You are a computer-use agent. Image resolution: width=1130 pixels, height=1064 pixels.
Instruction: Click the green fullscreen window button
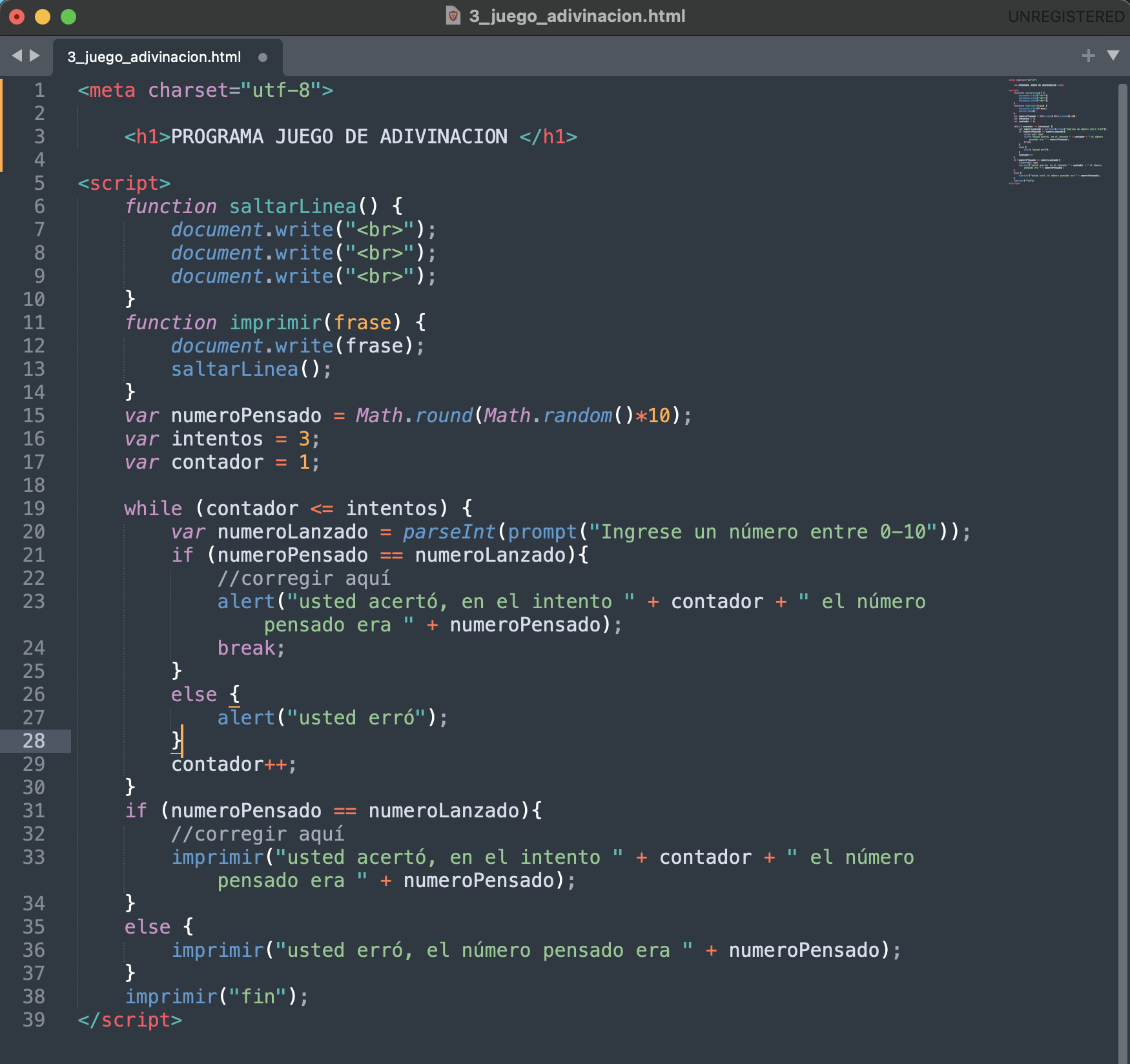[x=68, y=17]
